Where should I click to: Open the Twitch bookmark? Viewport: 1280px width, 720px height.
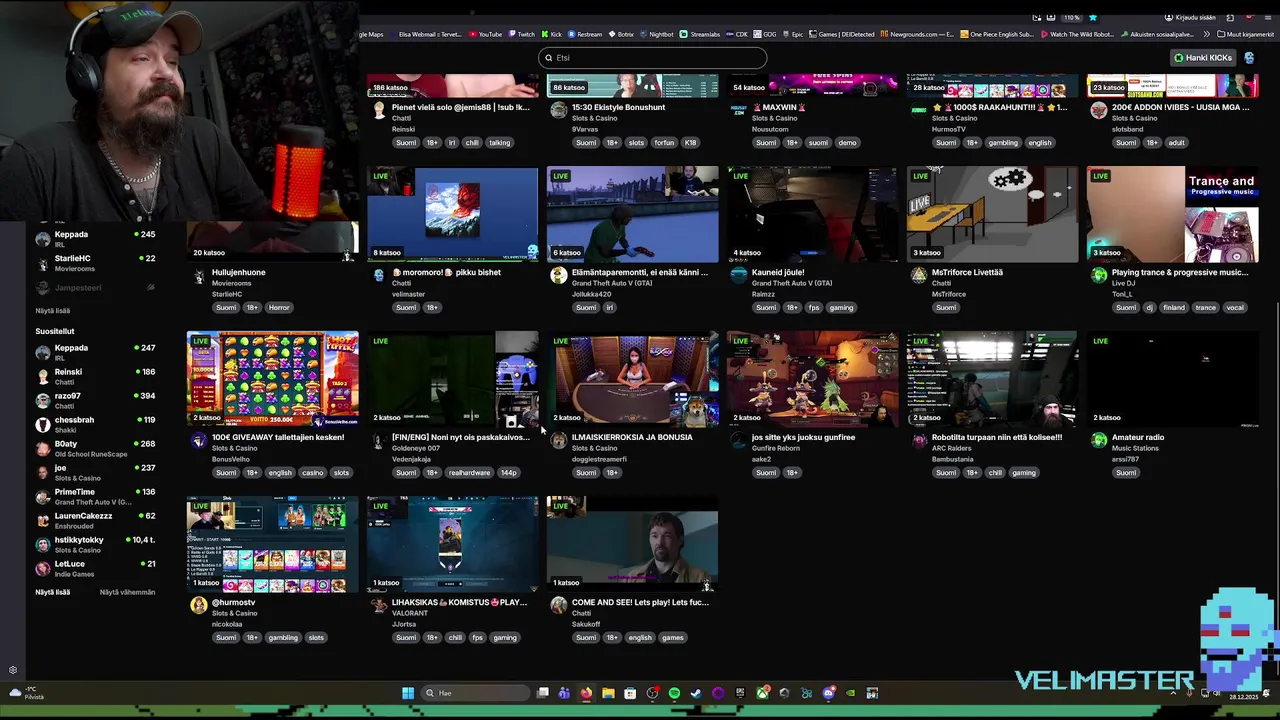[x=521, y=34]
